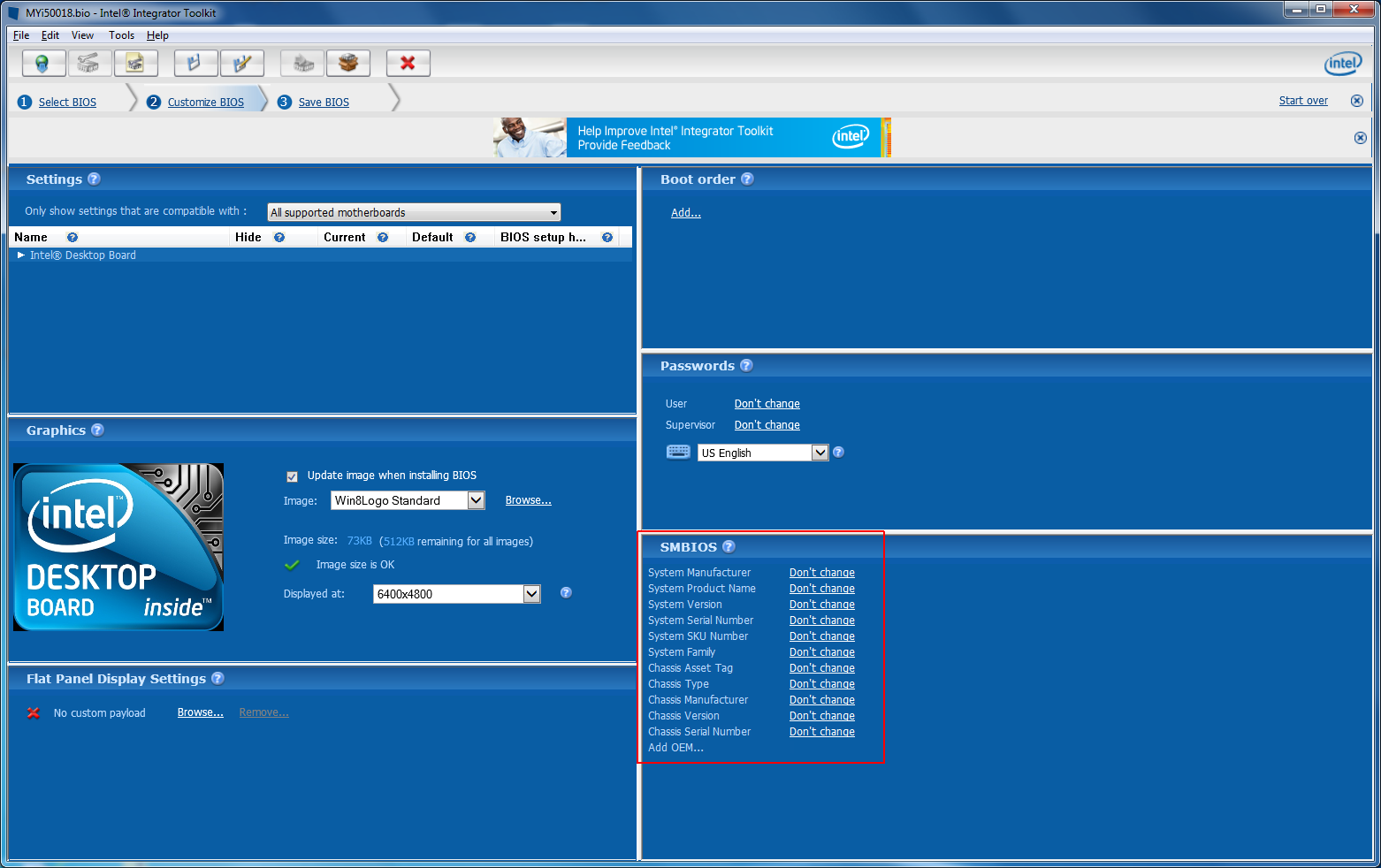Viewport: 1381px width, 868px height.
Task: Click Browse... next to Image dropdown
Action: 529,499
